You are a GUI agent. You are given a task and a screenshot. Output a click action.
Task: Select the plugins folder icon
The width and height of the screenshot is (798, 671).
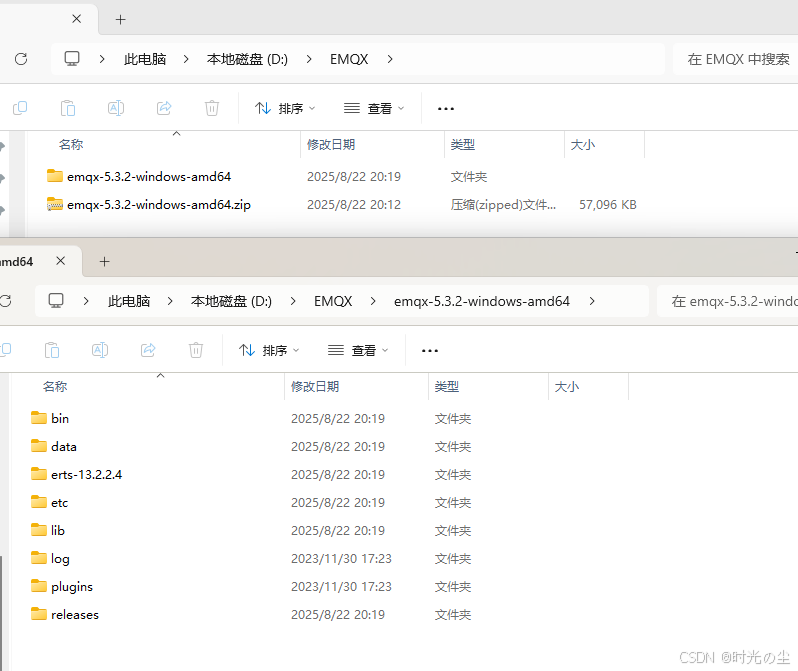point(39,586)
